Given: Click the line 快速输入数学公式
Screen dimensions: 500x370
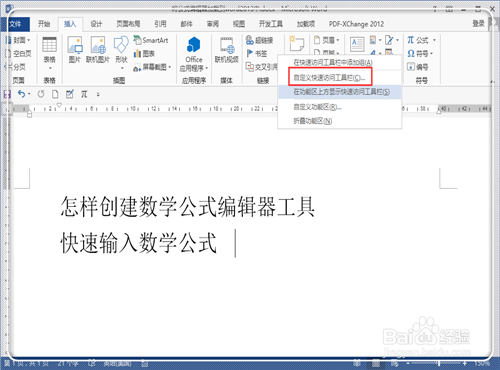Looking at the screenshot, I should click(139, 243).
